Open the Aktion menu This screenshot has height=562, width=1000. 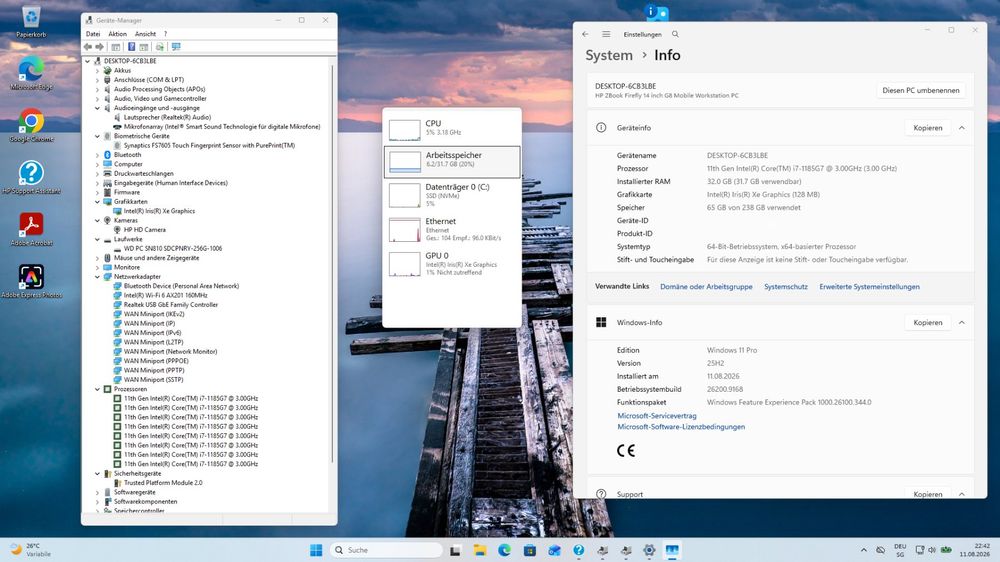(x=117, y=34)
